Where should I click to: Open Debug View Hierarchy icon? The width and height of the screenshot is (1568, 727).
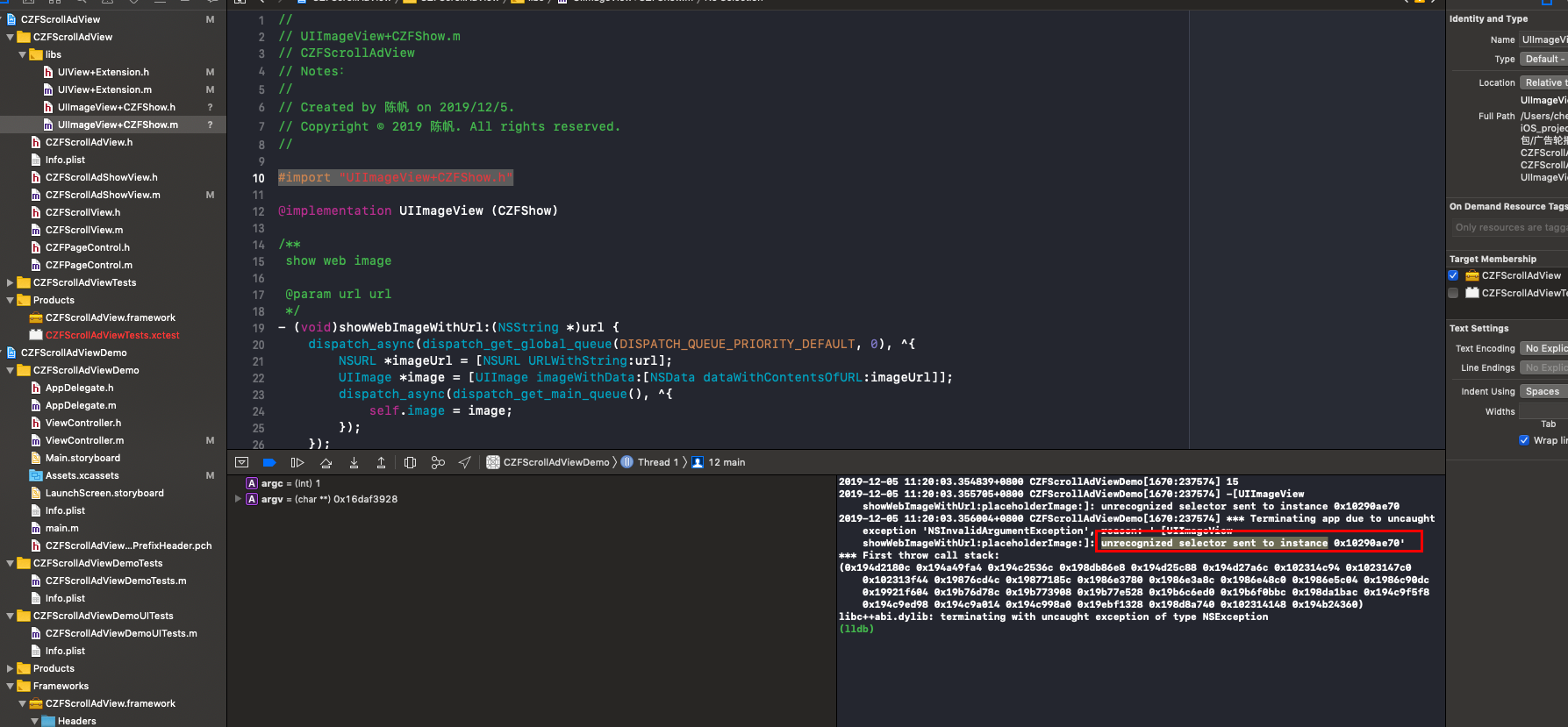[410, 462]
